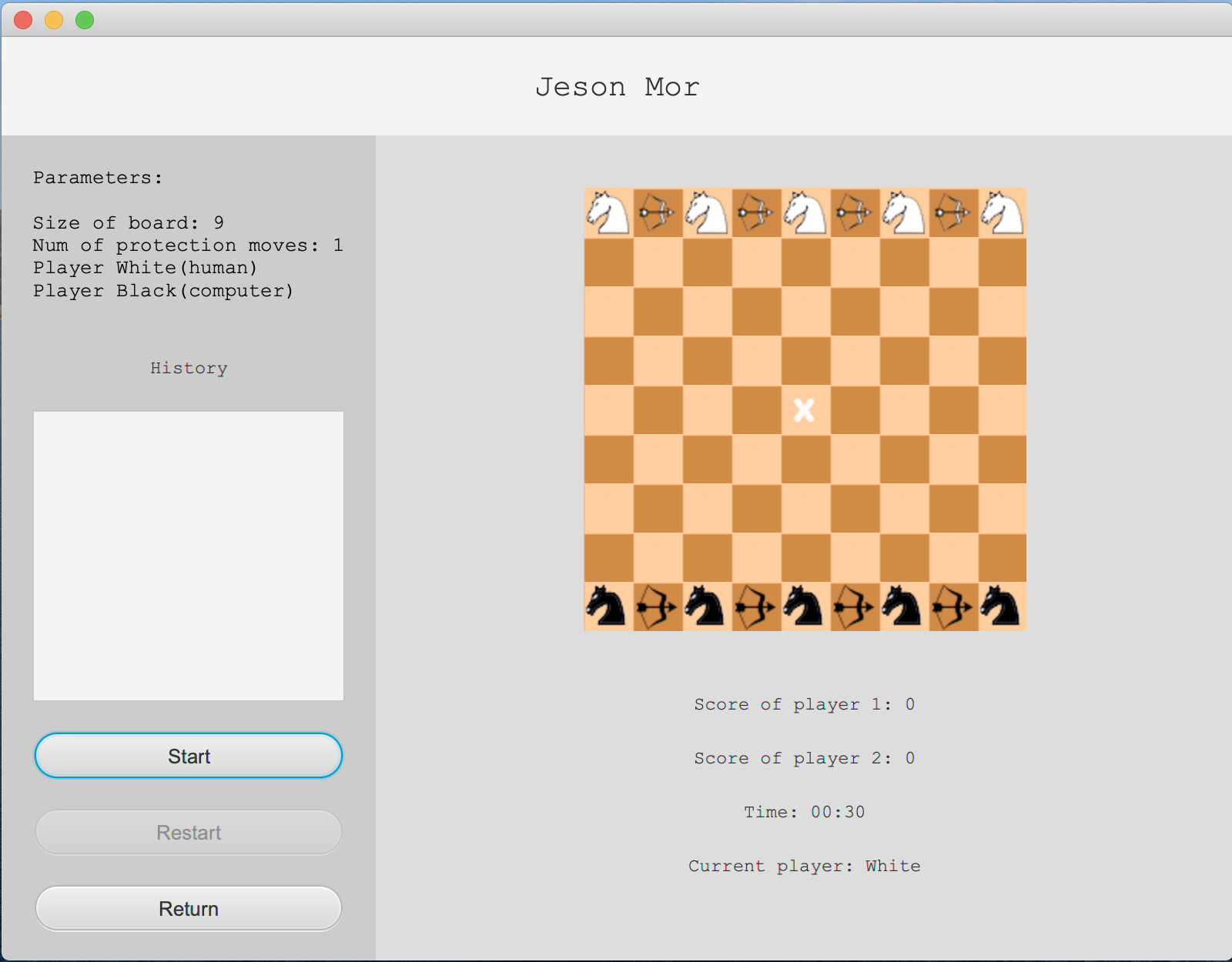Click the 'Current player: White' text
Screen dimensions: 1232x962
[x=805, y=866]
